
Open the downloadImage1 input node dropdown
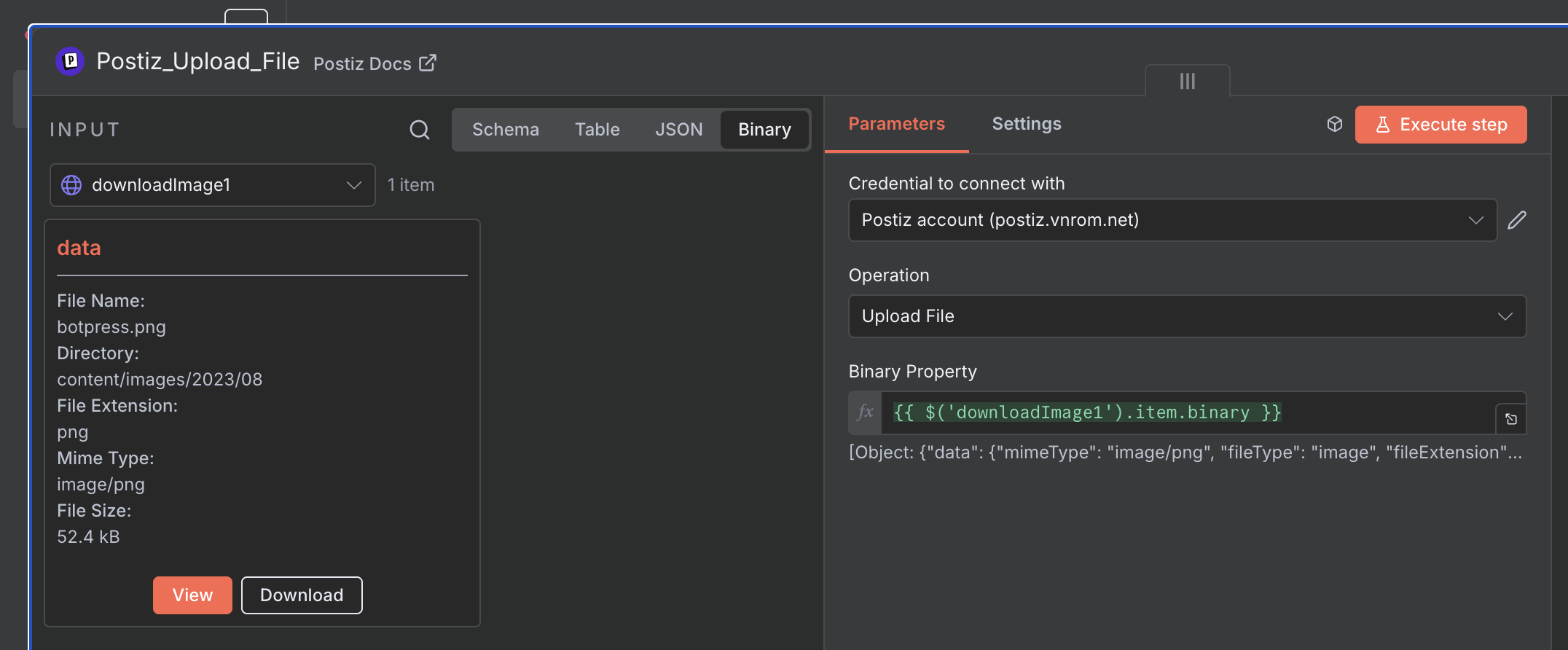212,185
